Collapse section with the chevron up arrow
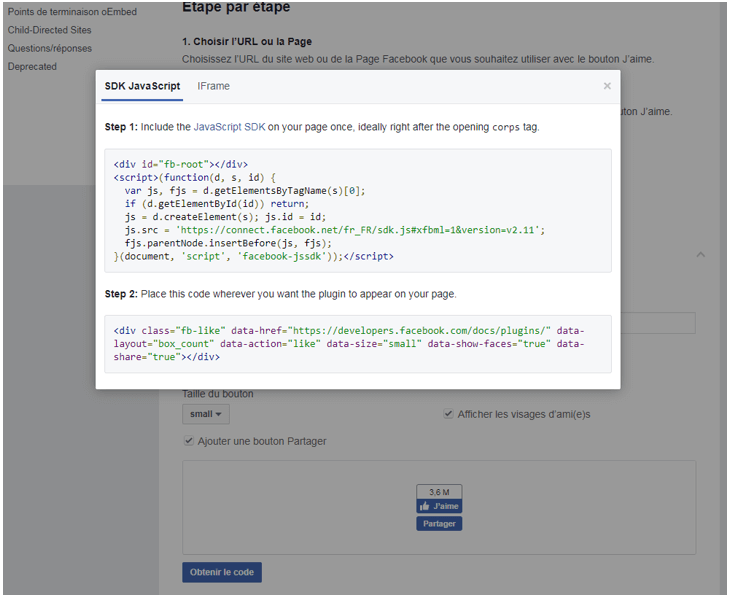The width and height of the screenshot is (730, 598). 701,255
